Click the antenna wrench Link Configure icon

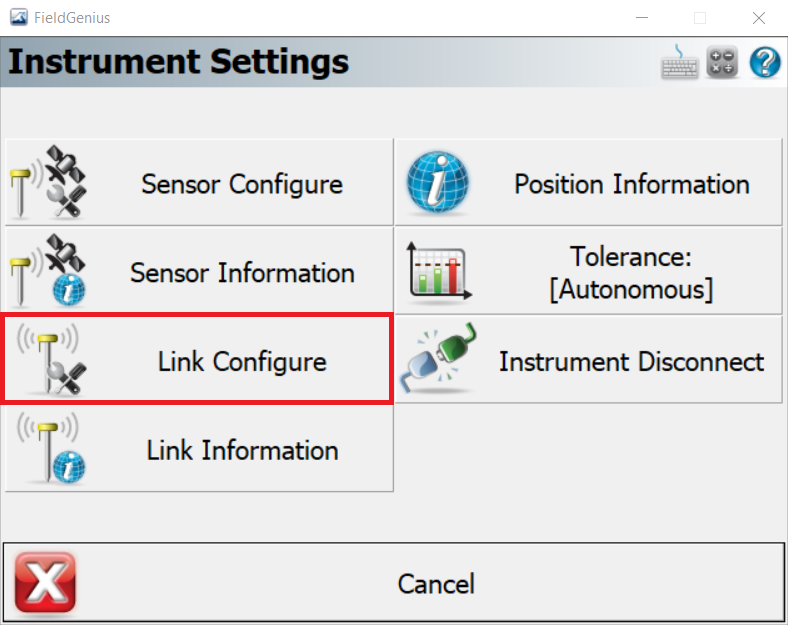pyautogui.click(x=50, y=359)
